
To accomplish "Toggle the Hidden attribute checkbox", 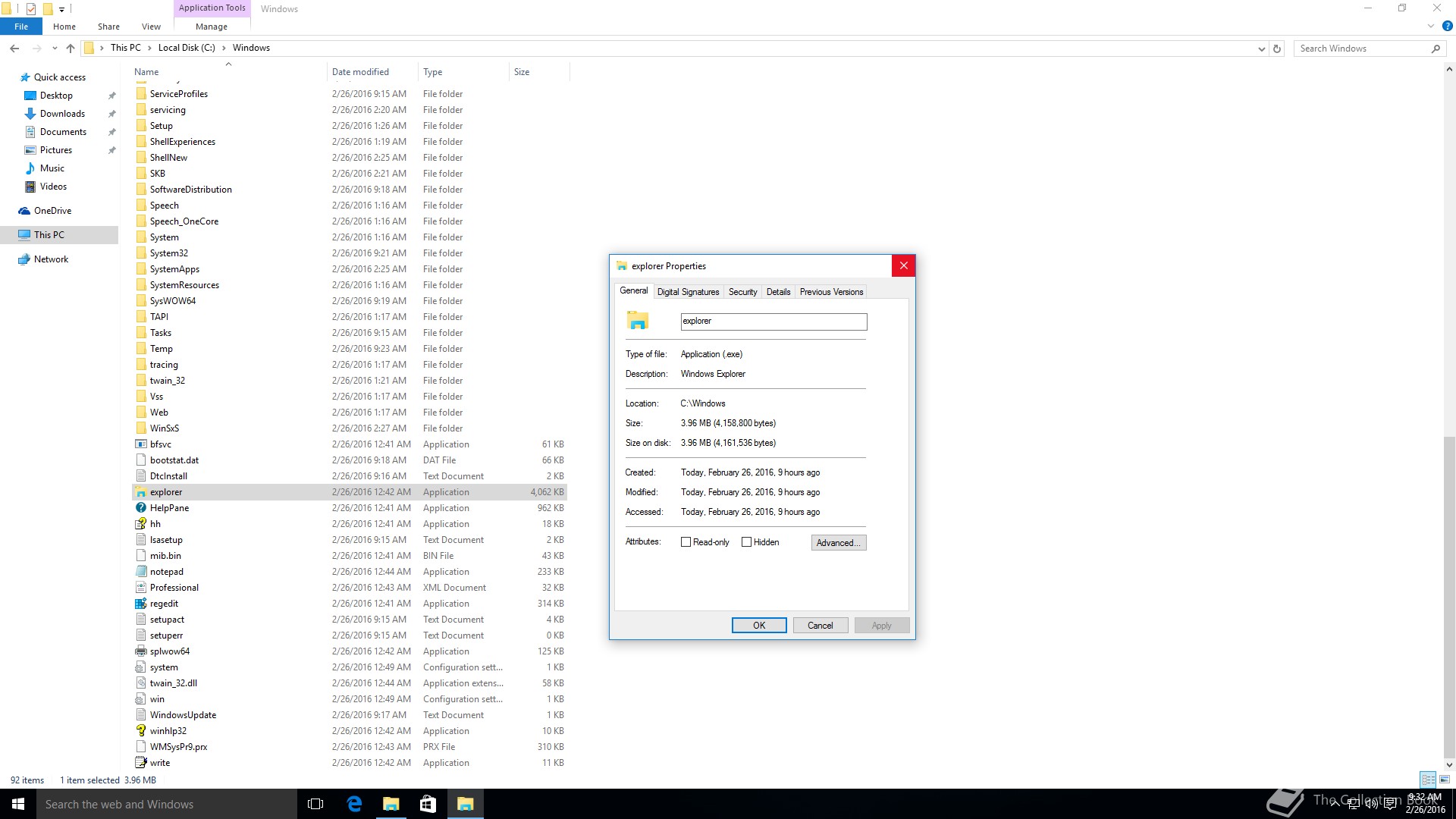I will pyautogui.click(x=746, y=542).
